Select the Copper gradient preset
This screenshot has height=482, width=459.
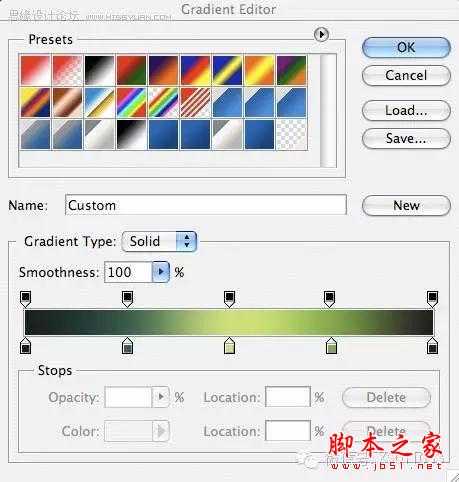pyautogui.click(x=67, y=102)
